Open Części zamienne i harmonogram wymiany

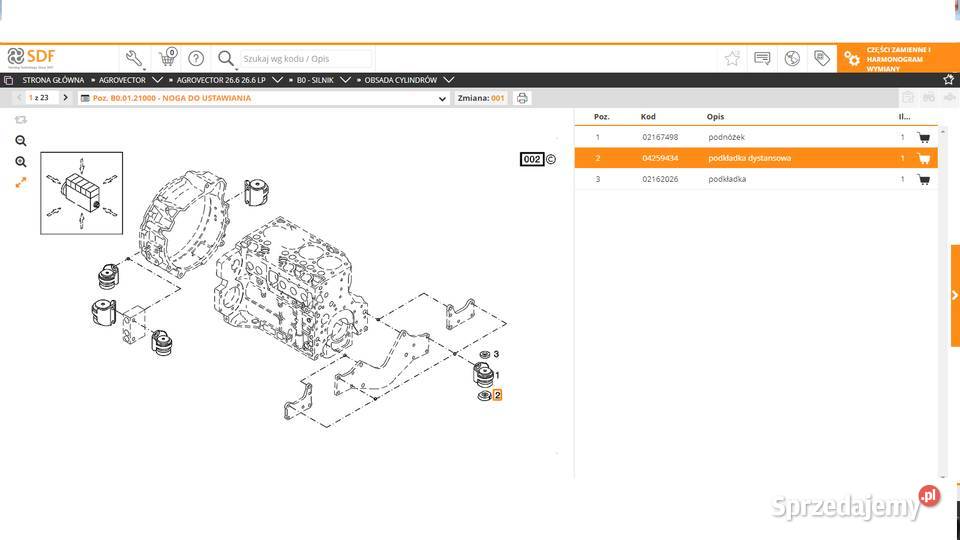(897, 58)
